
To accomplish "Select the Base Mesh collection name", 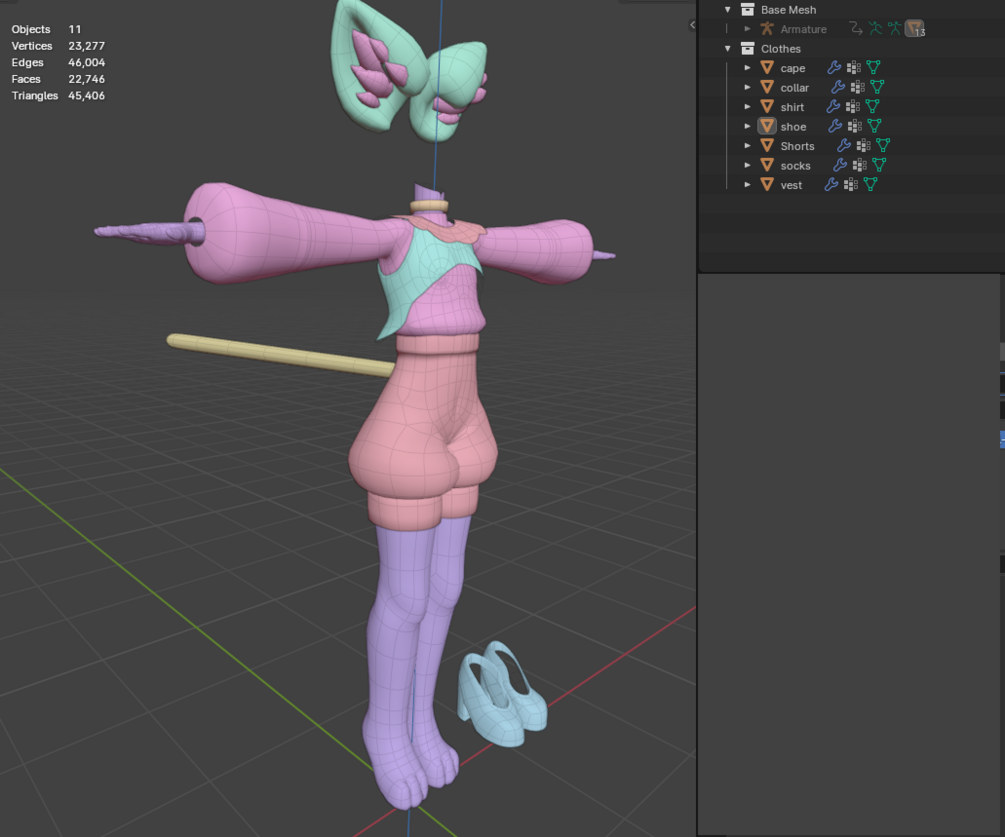I will 788,10.
